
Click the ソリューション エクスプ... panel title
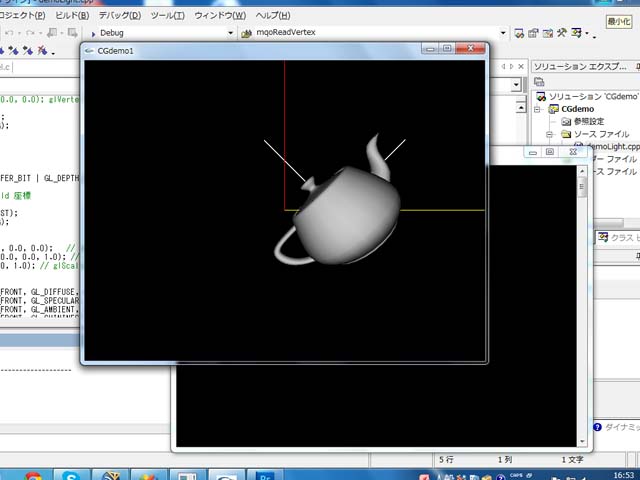click(580, 67)
